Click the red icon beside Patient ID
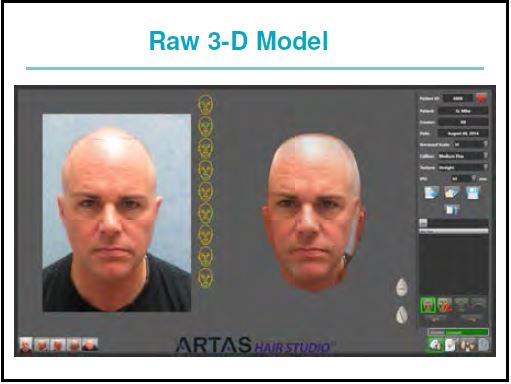This screenshot has width=511, height=384. click(481, 98)
